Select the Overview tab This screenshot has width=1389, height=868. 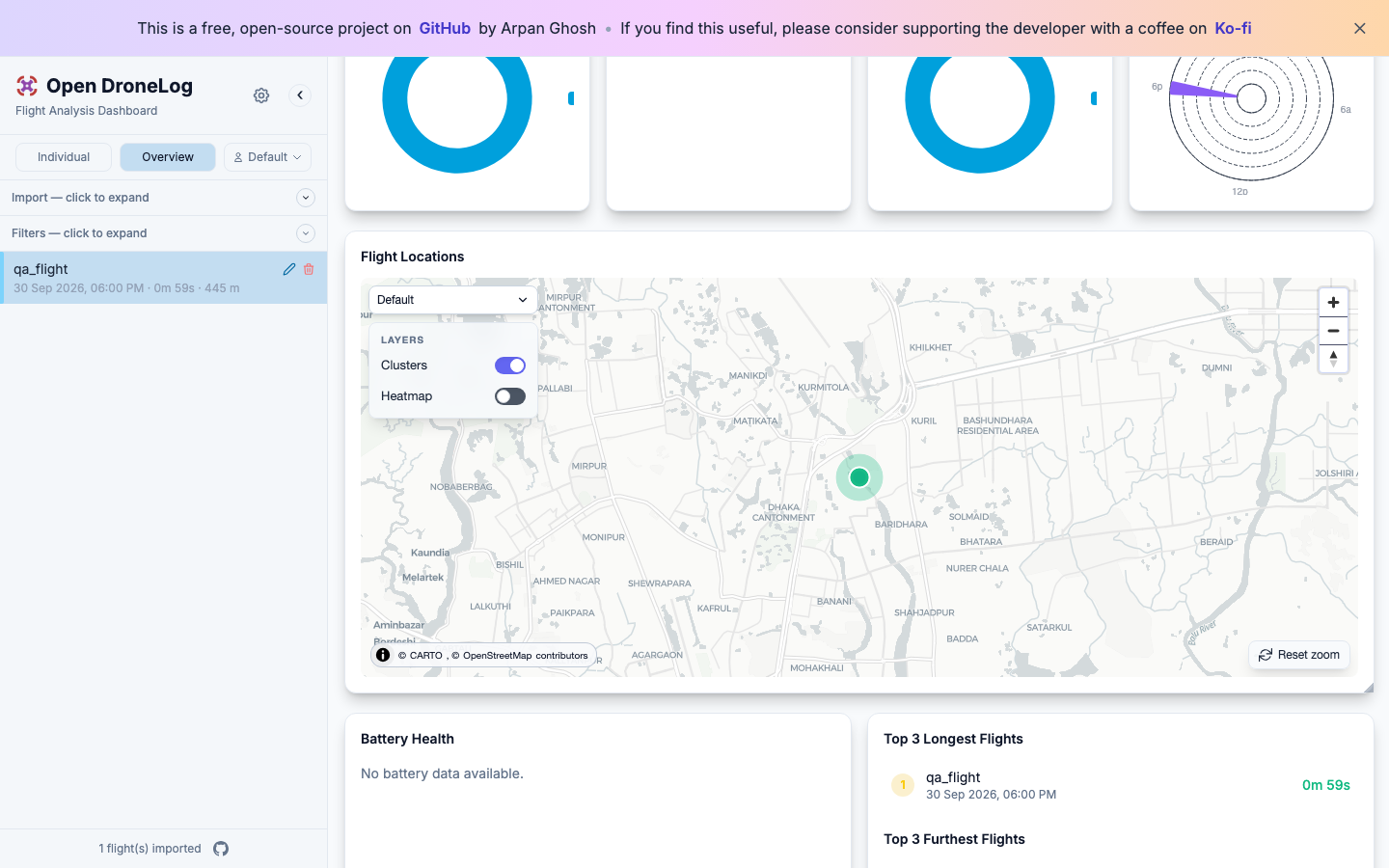(x=168, y=157)
